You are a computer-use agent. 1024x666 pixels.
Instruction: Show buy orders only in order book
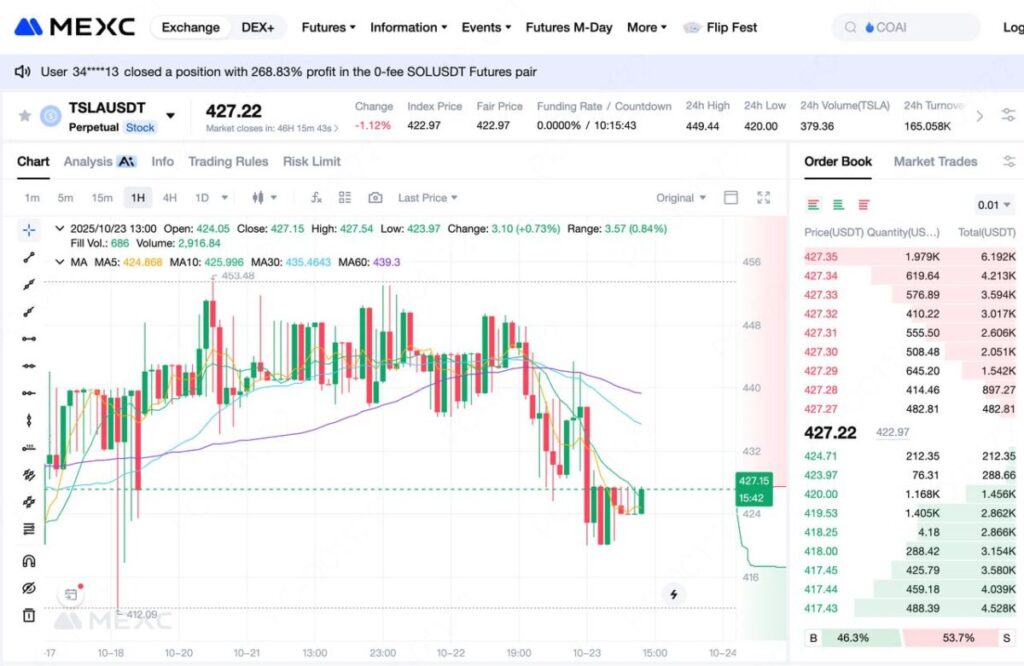838,205
